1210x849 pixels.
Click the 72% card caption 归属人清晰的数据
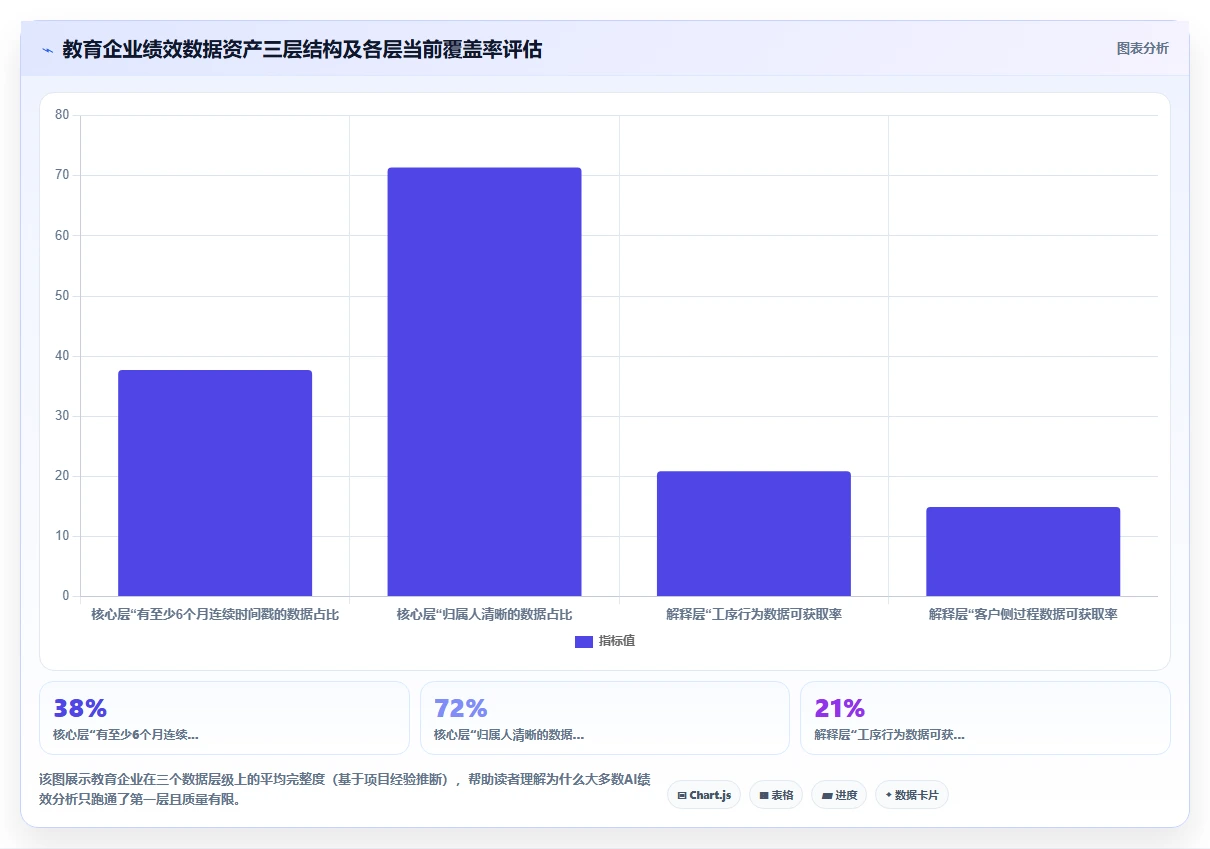click(x=509, y=735)
